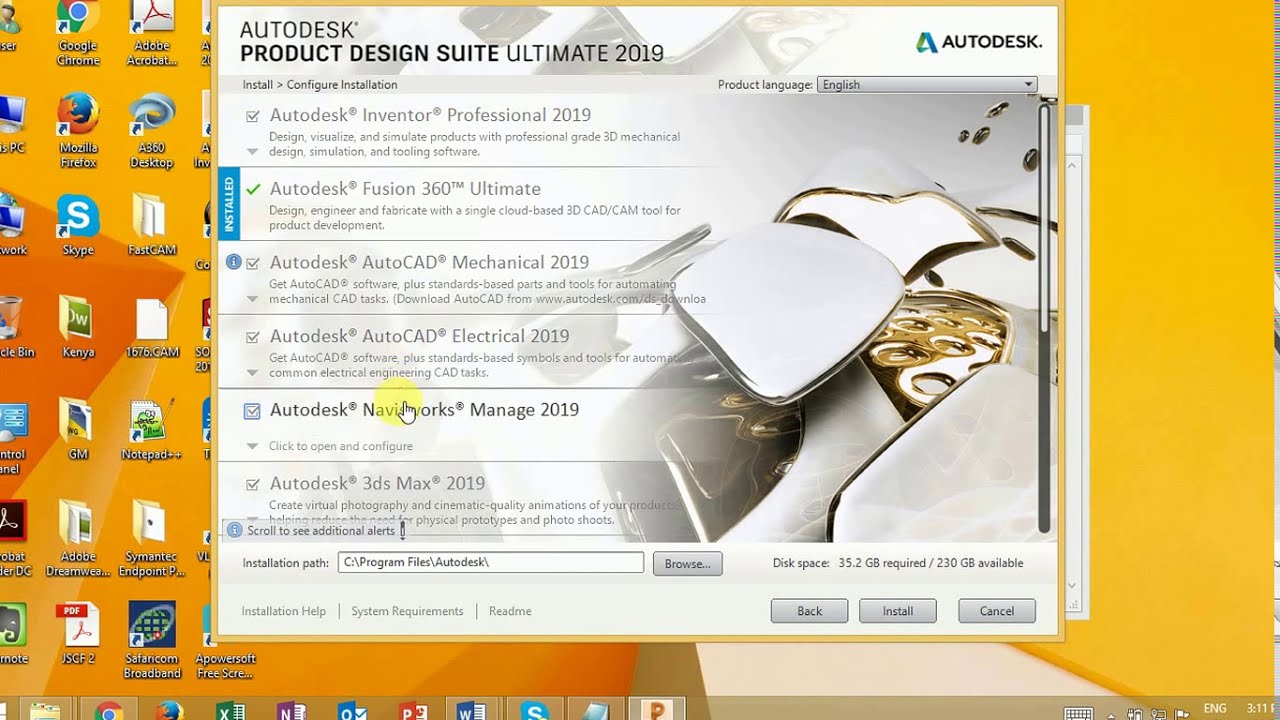Open the Readme link
This screenshot has height=720, width=1280.
(x=510, y=611)
